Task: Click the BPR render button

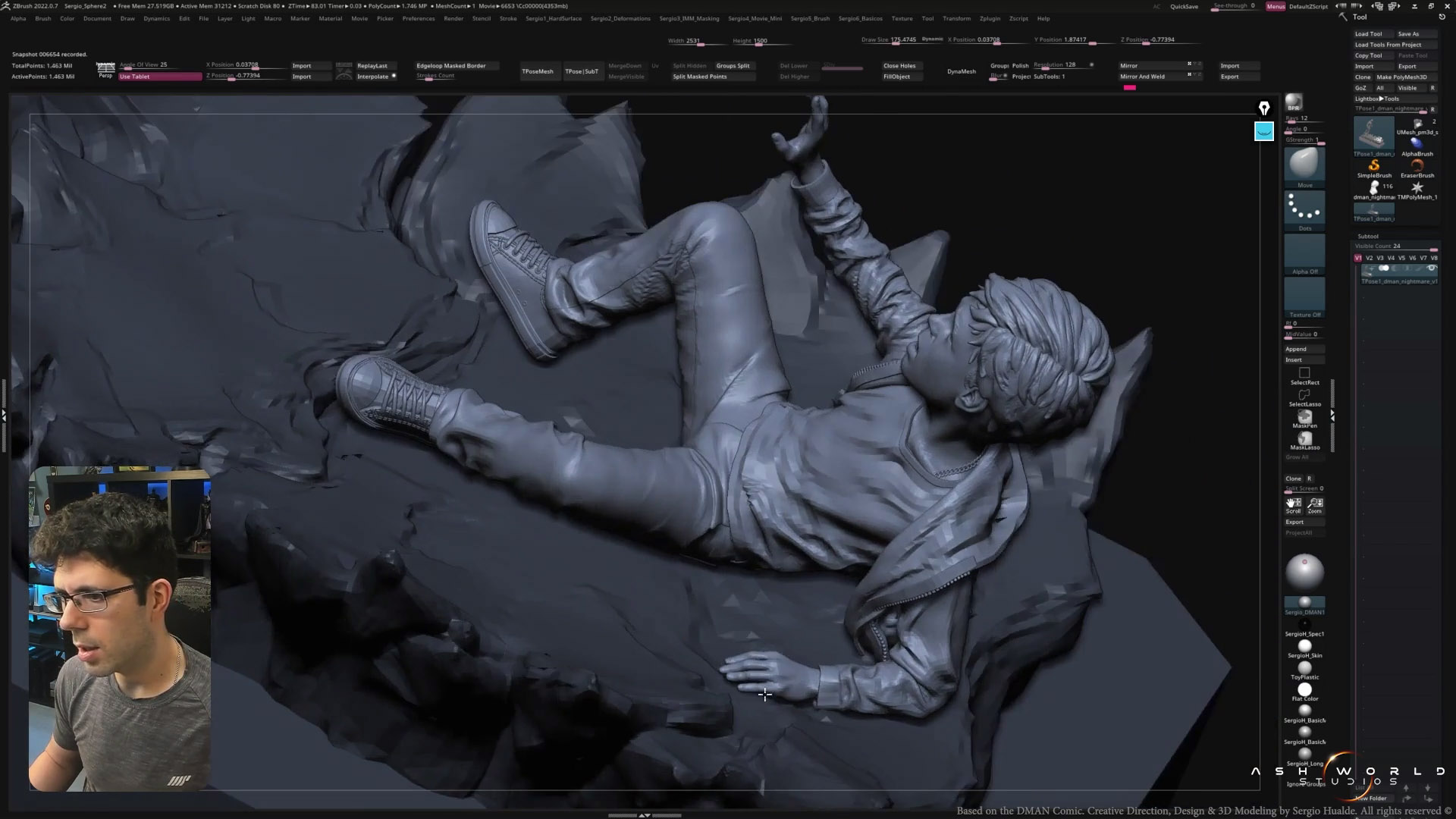Action: tap(1293, 102)
